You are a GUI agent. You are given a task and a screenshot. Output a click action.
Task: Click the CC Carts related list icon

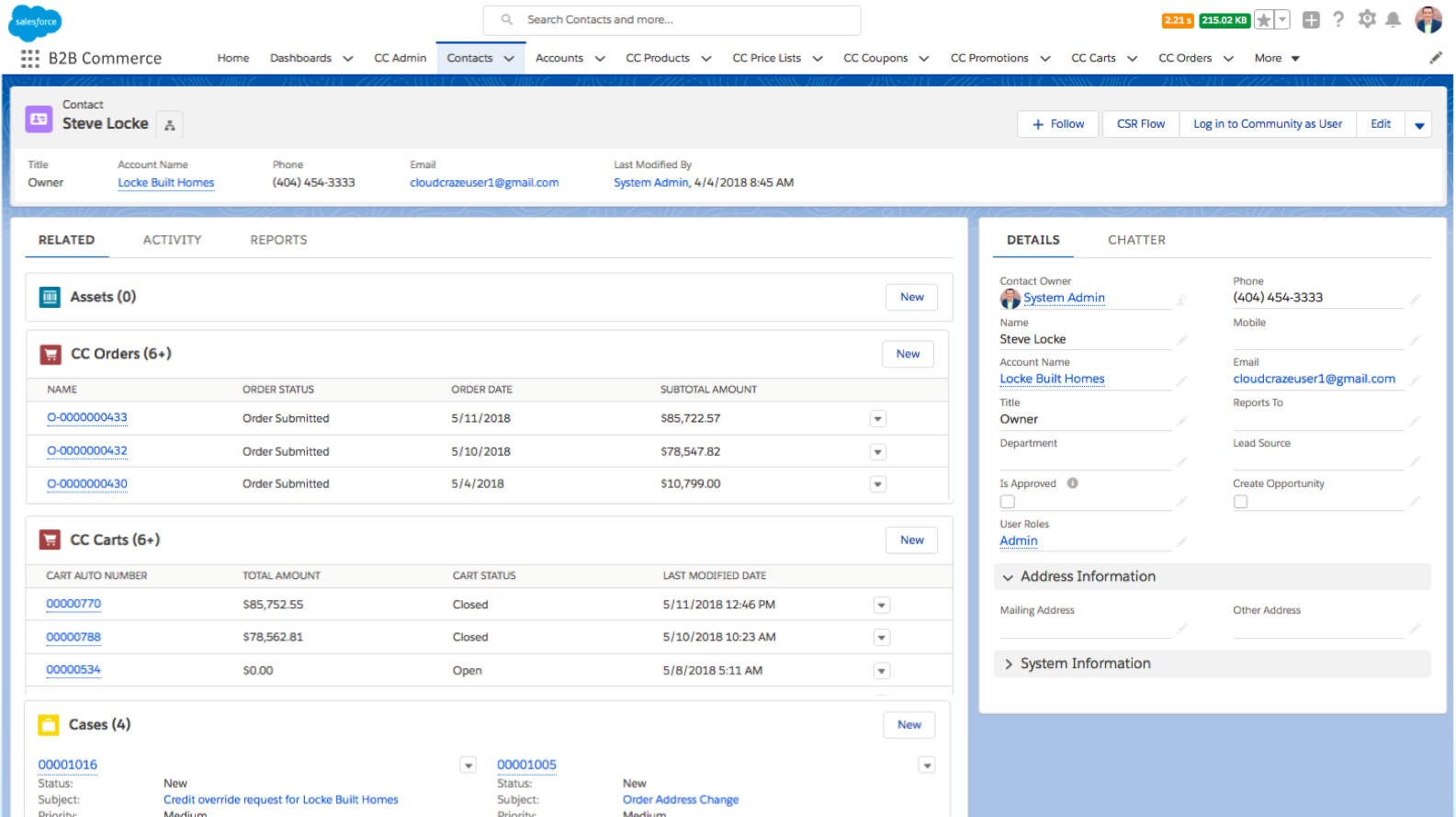coord(50,540)
